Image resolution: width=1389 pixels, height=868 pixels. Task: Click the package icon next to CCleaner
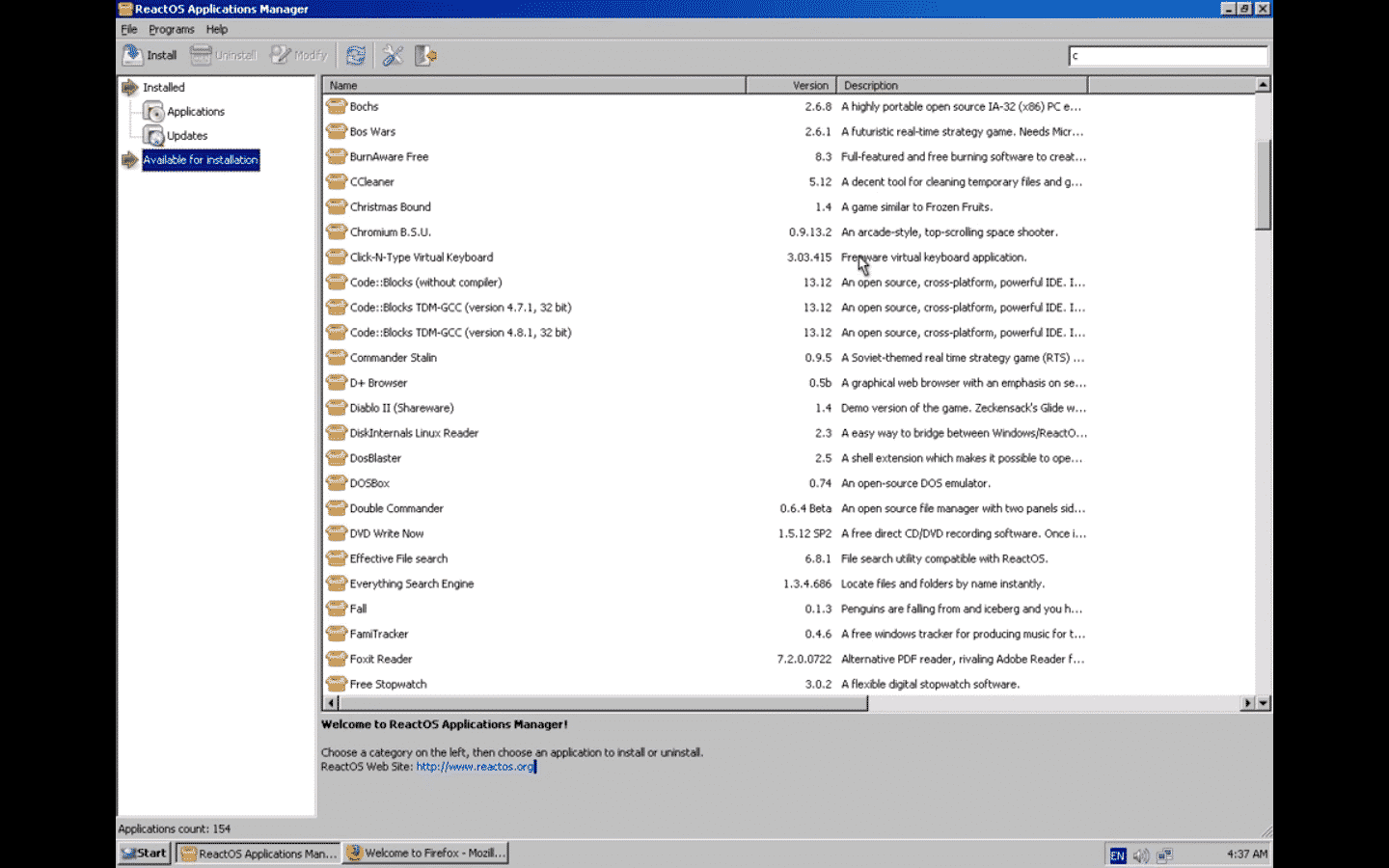tap(336, 181)
